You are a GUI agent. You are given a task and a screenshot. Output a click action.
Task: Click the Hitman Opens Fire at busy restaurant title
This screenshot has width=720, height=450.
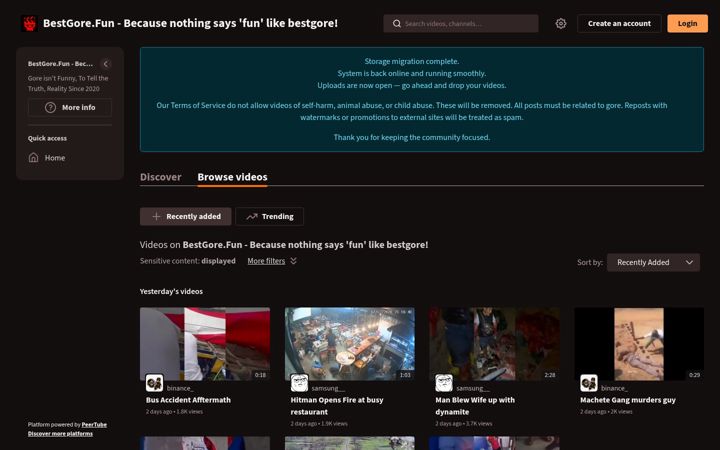[x=337, y=406]
